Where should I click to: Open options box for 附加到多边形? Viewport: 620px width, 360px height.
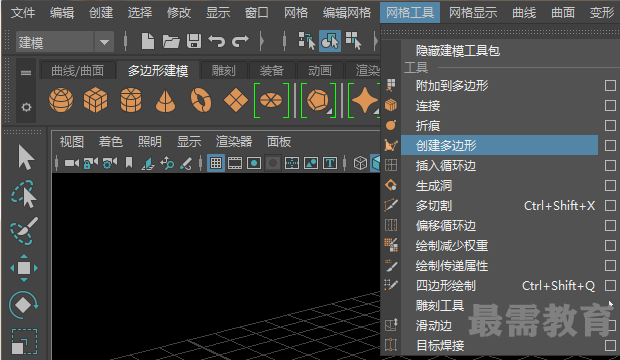point(610,85)
